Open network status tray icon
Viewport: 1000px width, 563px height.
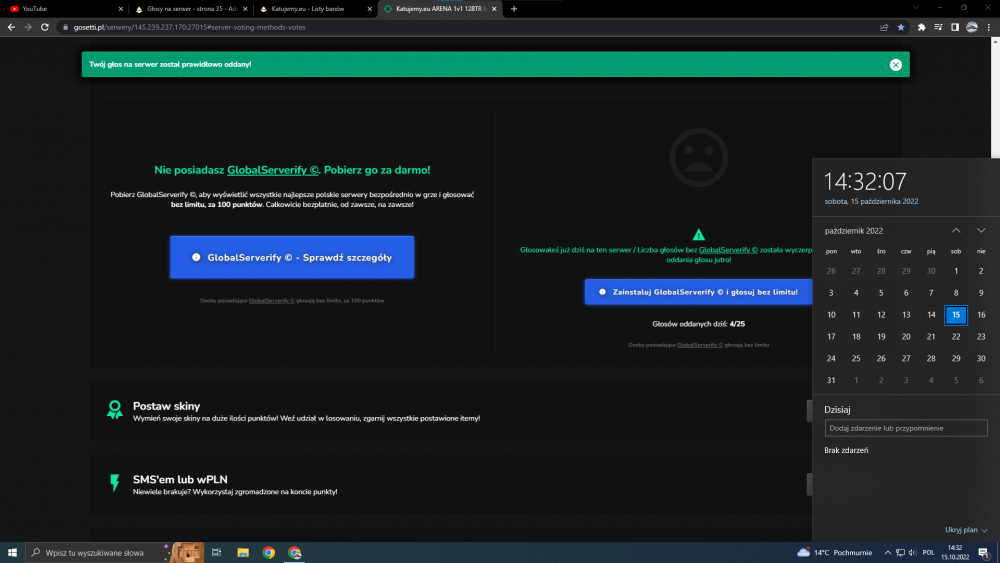click(x=900, y=552)
